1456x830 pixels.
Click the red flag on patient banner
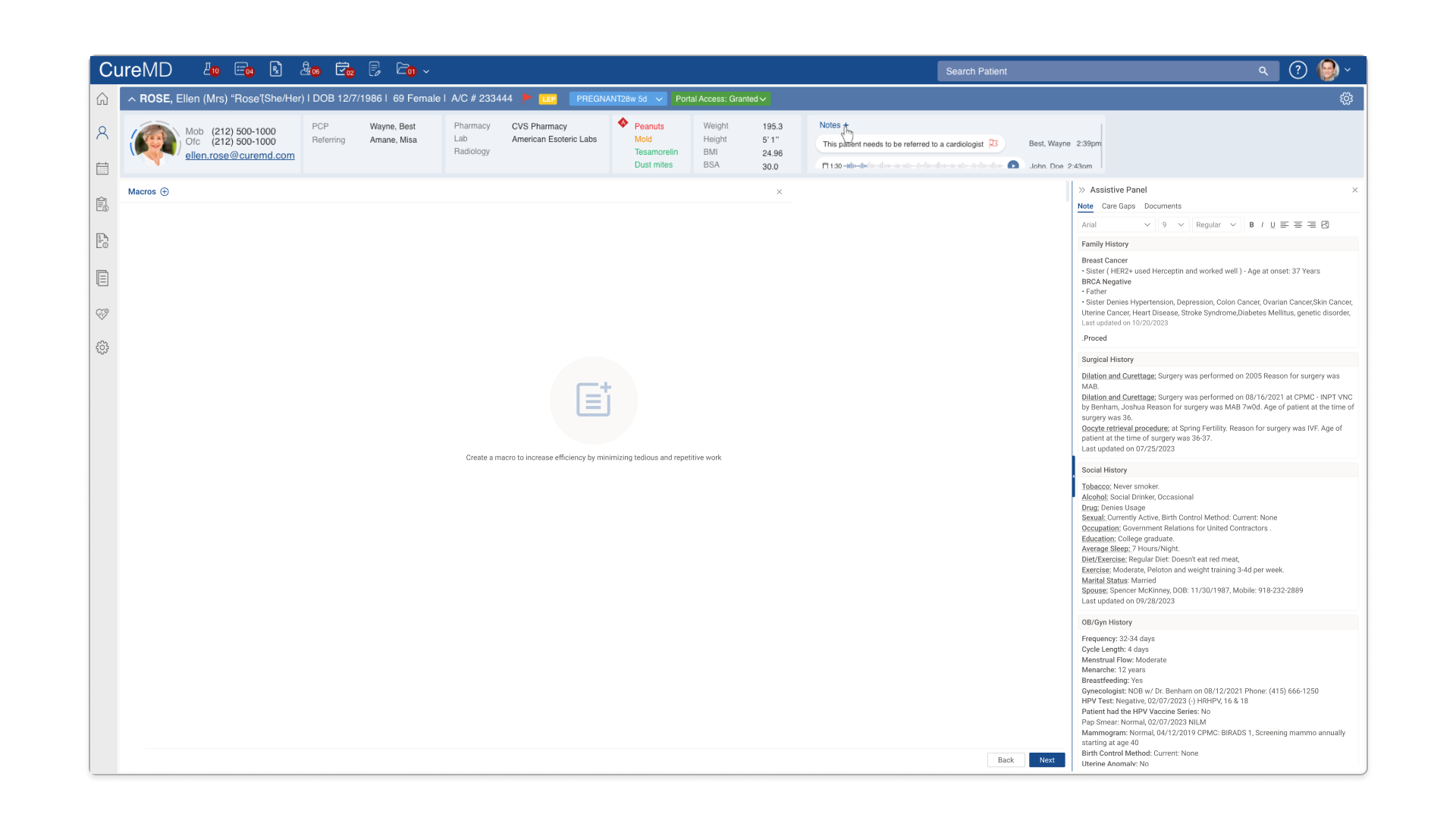527,99
